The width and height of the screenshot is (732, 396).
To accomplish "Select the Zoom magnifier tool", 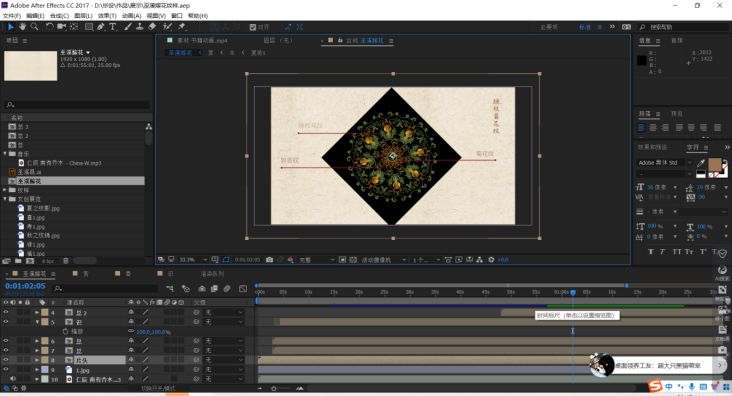I will [x=35, y=27].
